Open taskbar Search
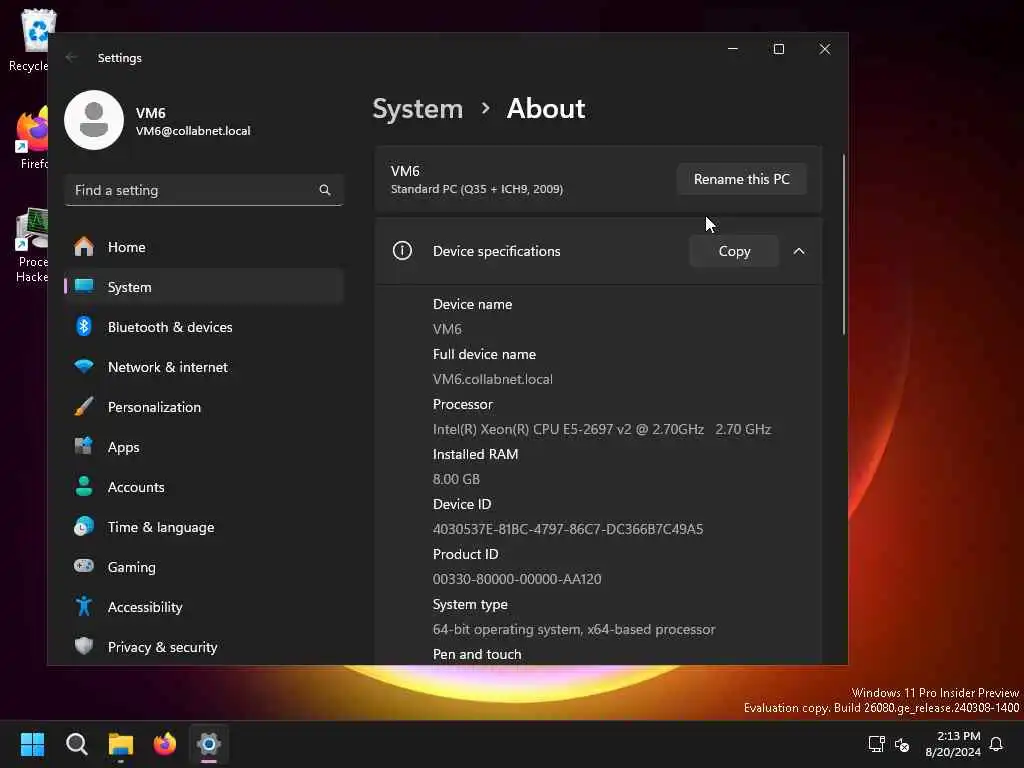Viewport: 1024px width, 768px height. tap(76, 744)
